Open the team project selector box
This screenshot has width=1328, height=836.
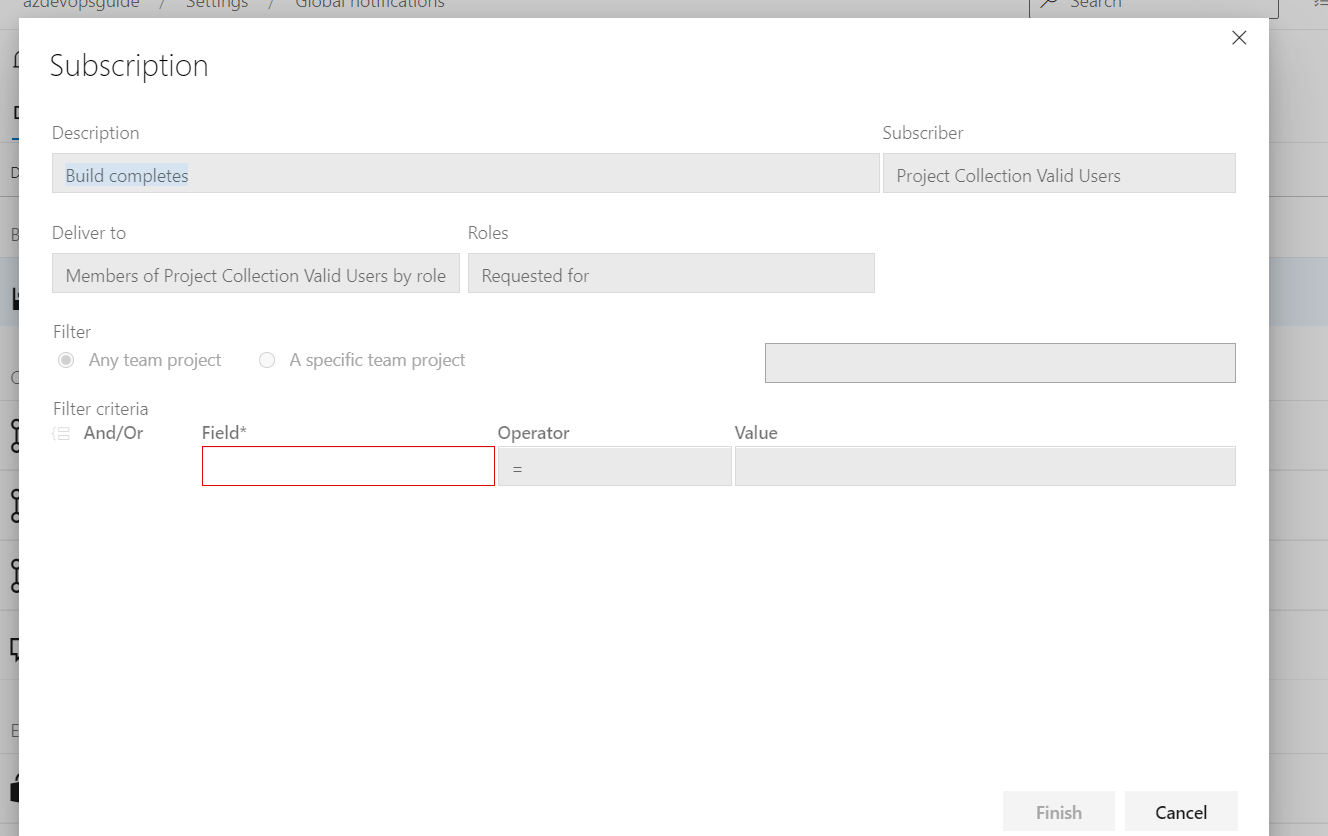coord(1000,363)
